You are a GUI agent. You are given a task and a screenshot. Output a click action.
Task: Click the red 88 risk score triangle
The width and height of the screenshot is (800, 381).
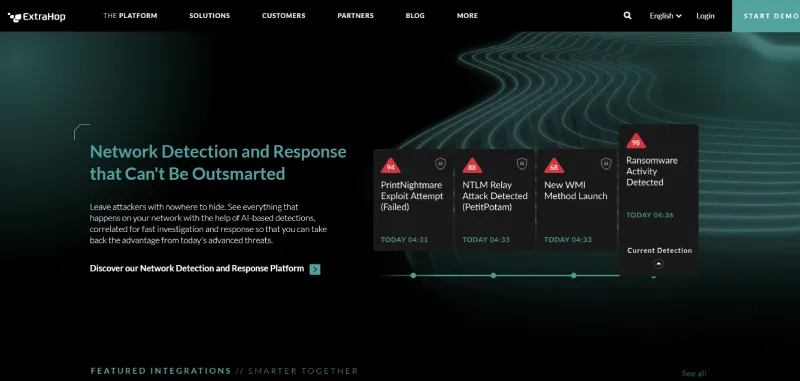pyautogui.click(x=472, y=165)
